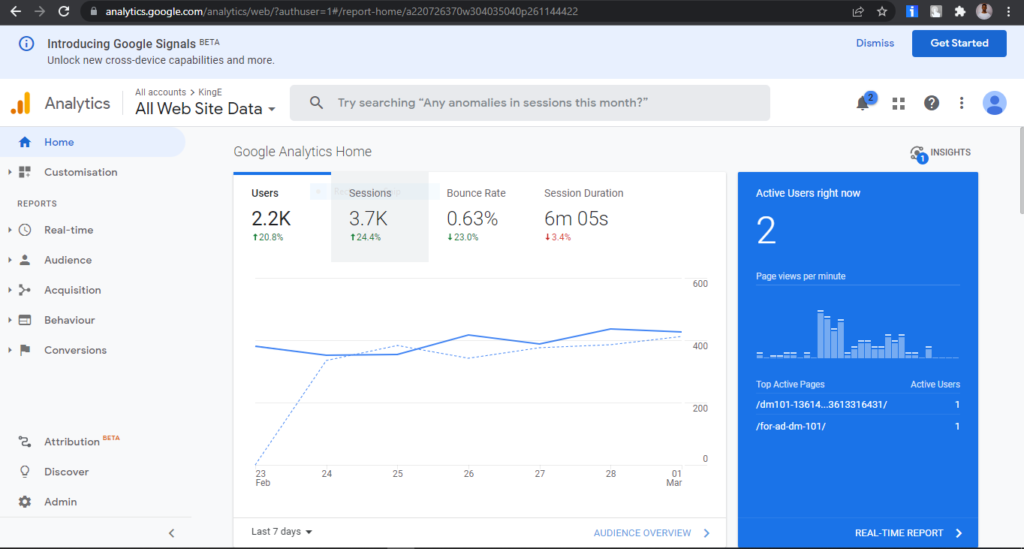The height and width of the screenshot is (549, 1024).
Task: Click the Discover lightbulb icon
Action: (x=25, y=471)
